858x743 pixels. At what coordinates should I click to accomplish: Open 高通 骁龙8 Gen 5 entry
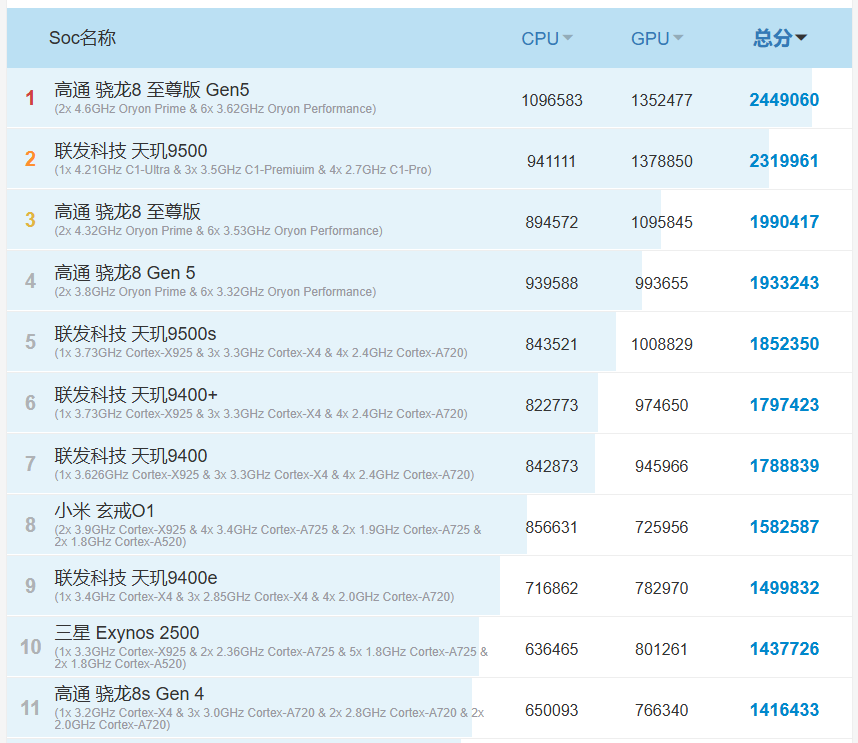125,272
